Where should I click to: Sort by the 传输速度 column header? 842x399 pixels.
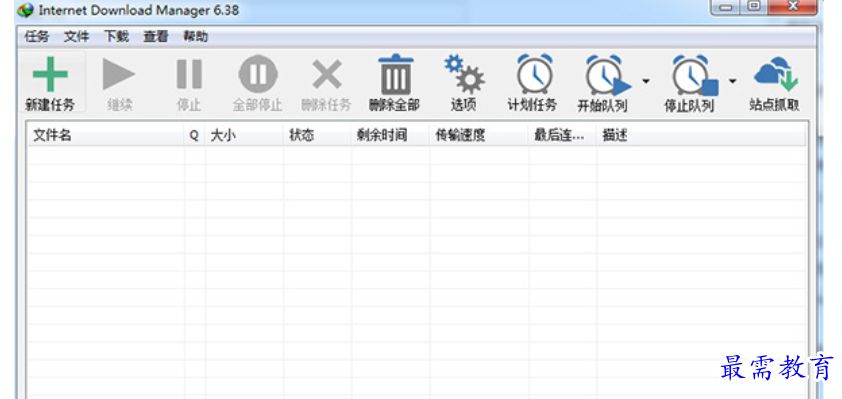[x=479, y=135]
